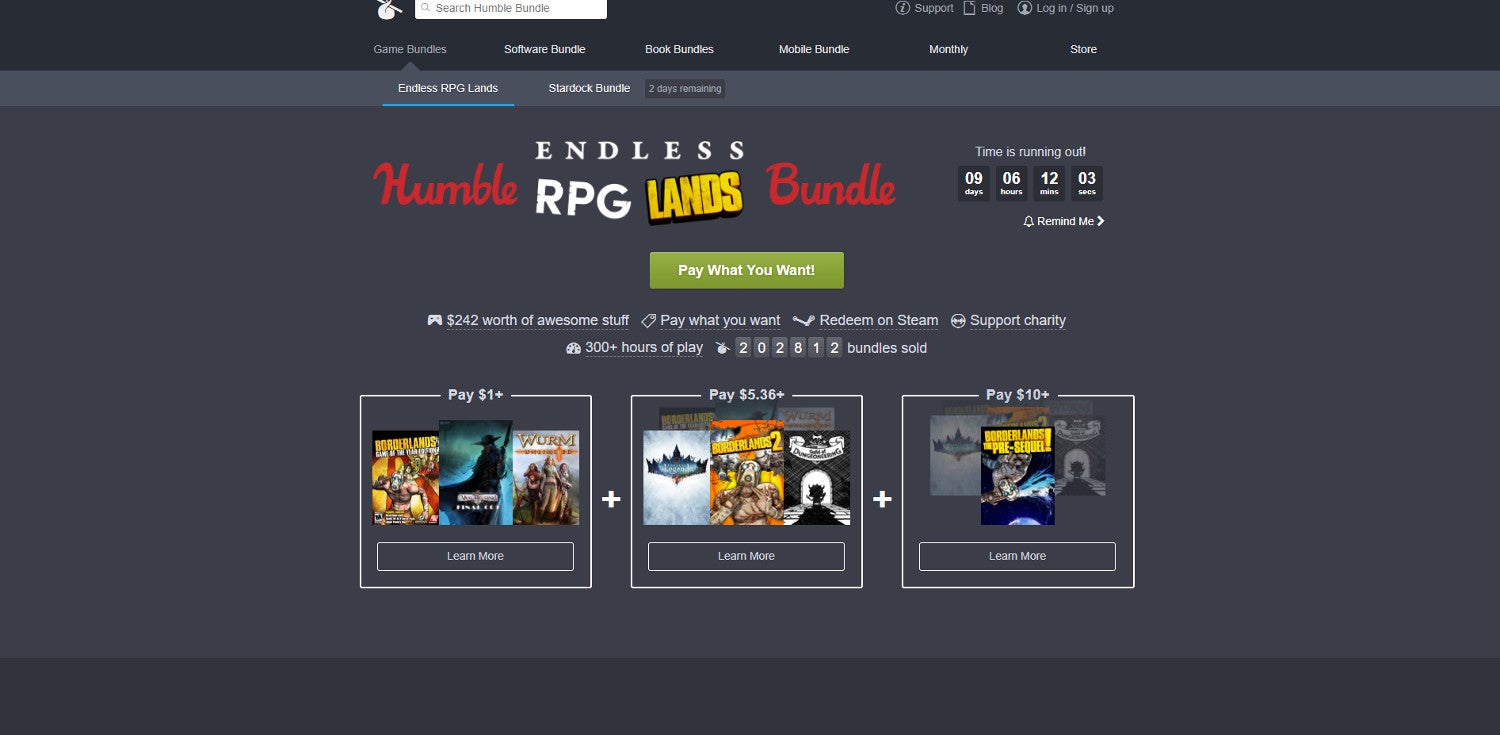Viewport: 1500px width, 735px height.
Task: Focus the Search Humble Bundle field
Action: point(511,8)
